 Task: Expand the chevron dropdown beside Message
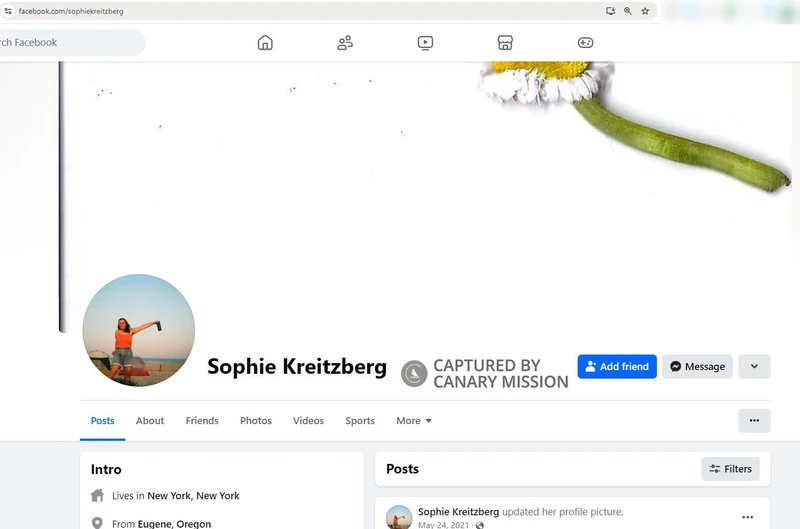point(754,366)
